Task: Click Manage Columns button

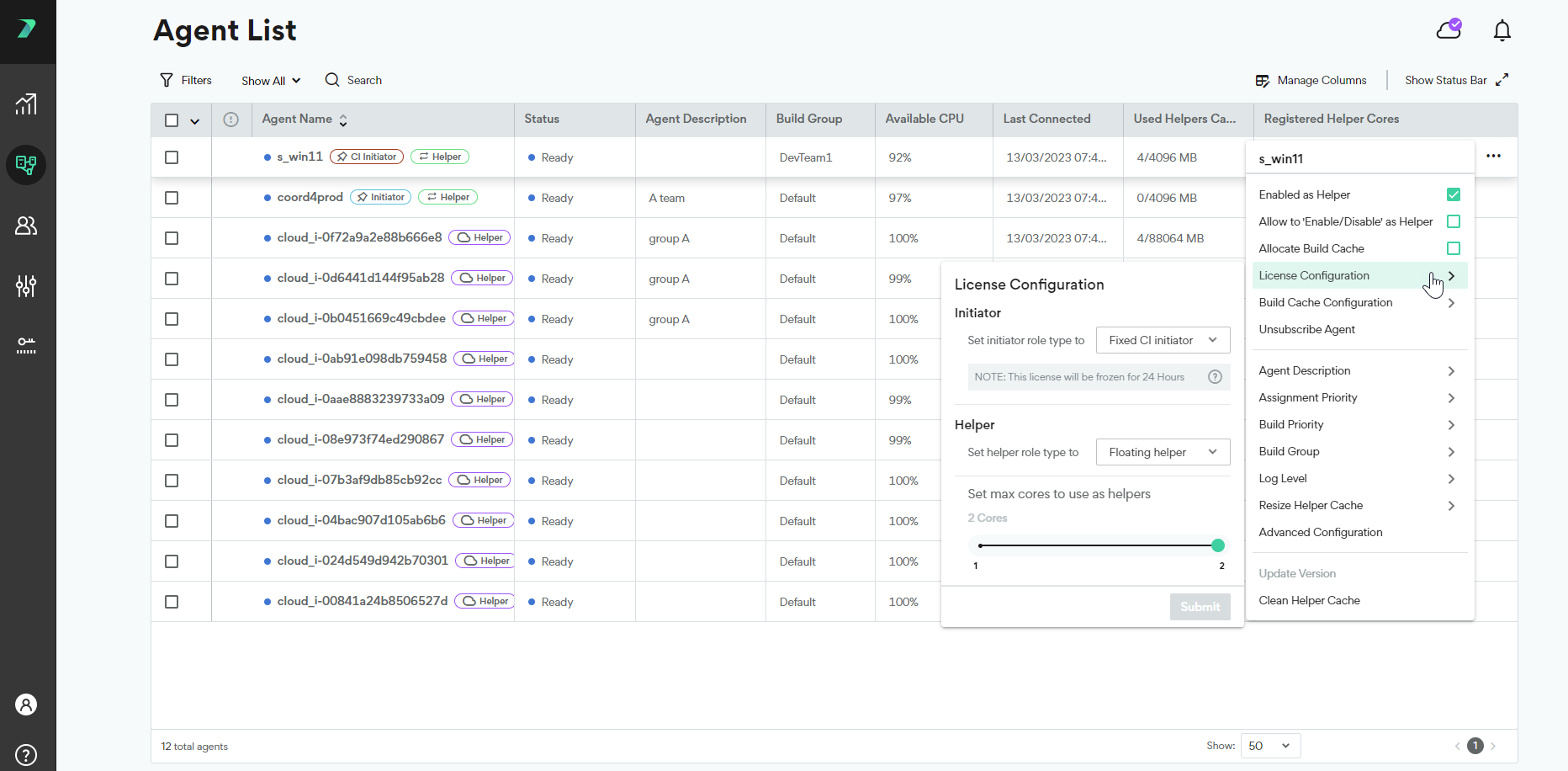Action: pos(1311,81)
